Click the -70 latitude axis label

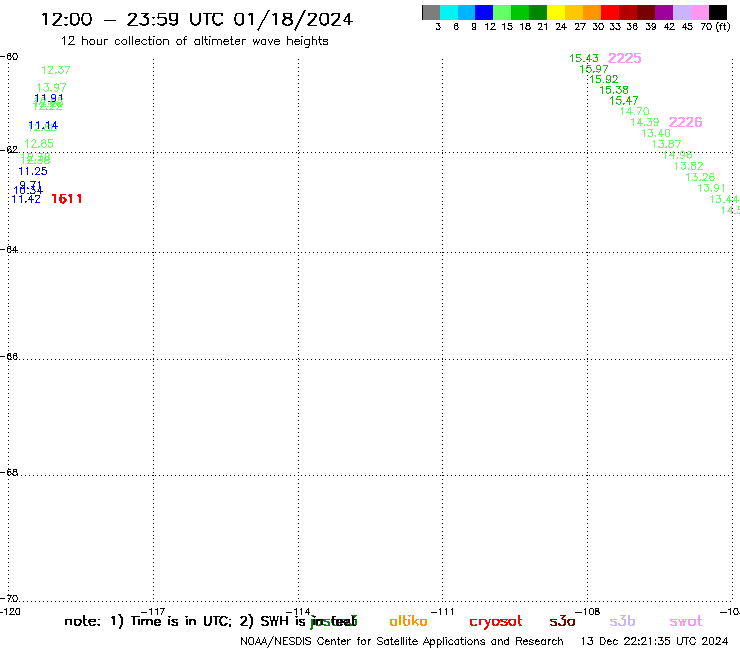pos(9,599)
